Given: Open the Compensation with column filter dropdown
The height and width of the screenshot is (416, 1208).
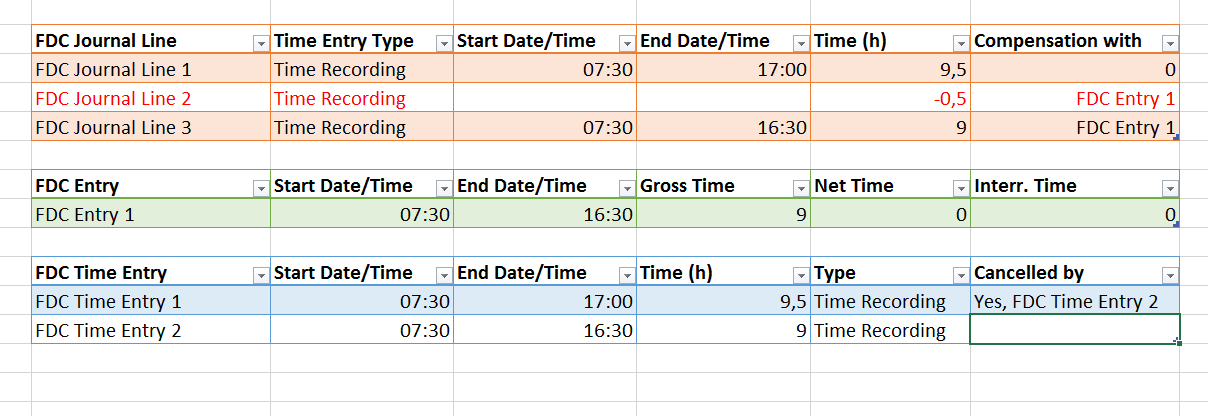Looking at the screenshot, I should tap(1170, 43).
